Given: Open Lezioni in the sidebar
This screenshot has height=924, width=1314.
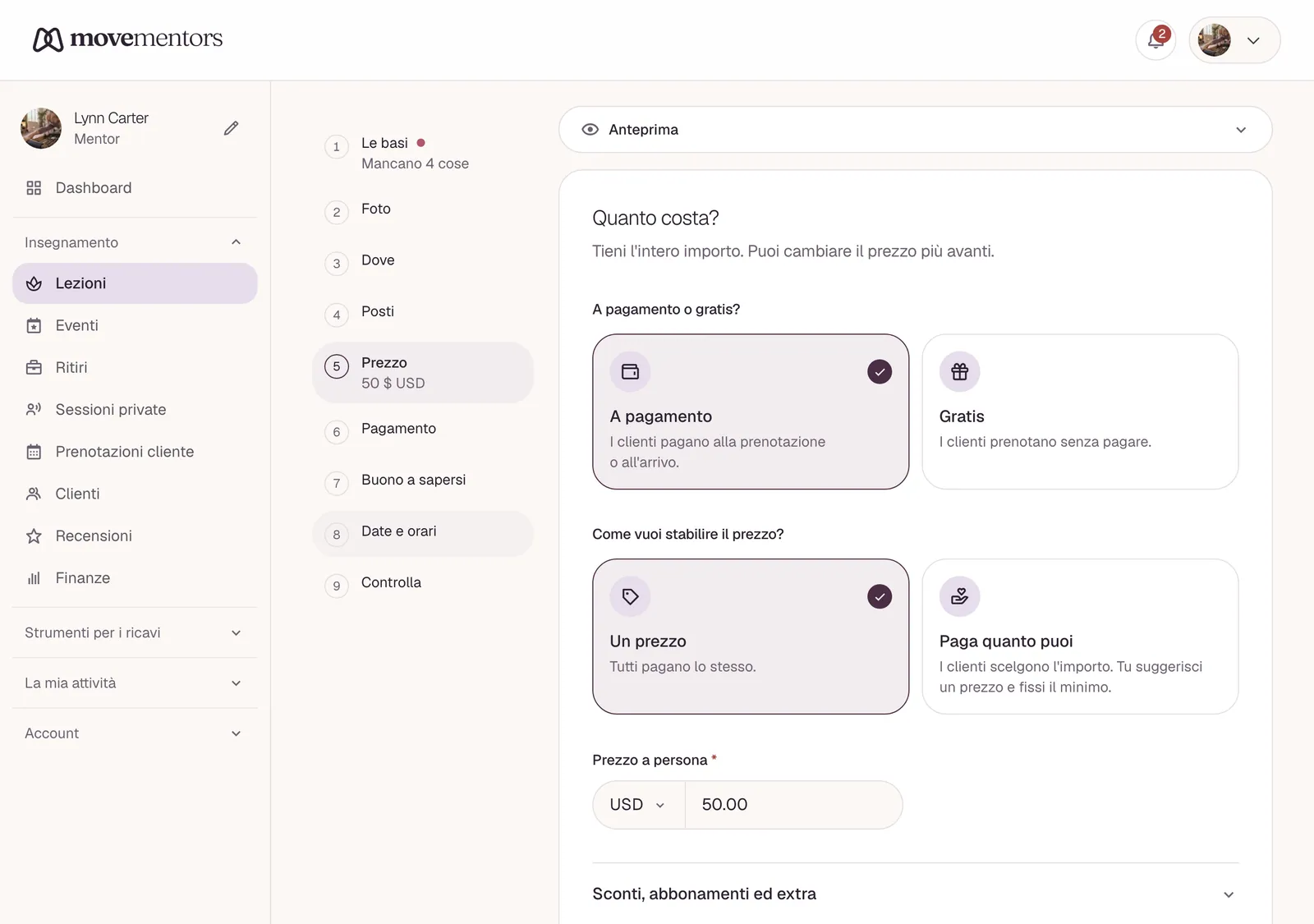Looking at the screenshot, I should point(135,283).
